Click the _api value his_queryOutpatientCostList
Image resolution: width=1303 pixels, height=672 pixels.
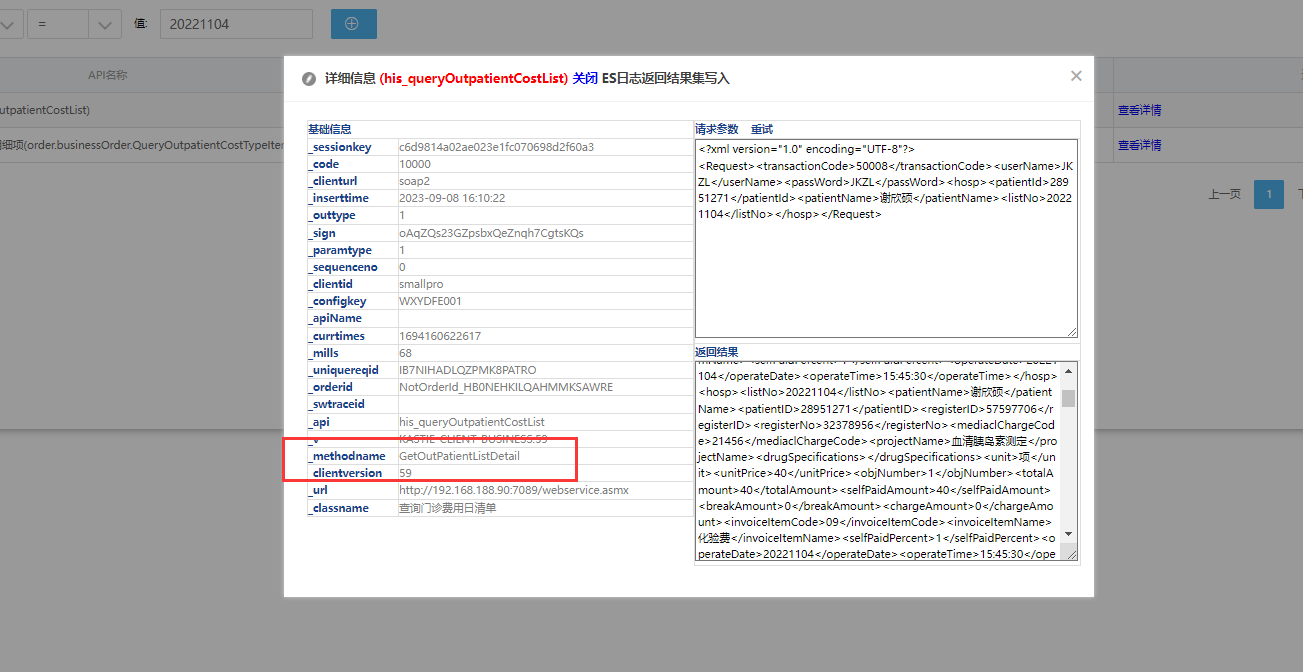472,422
